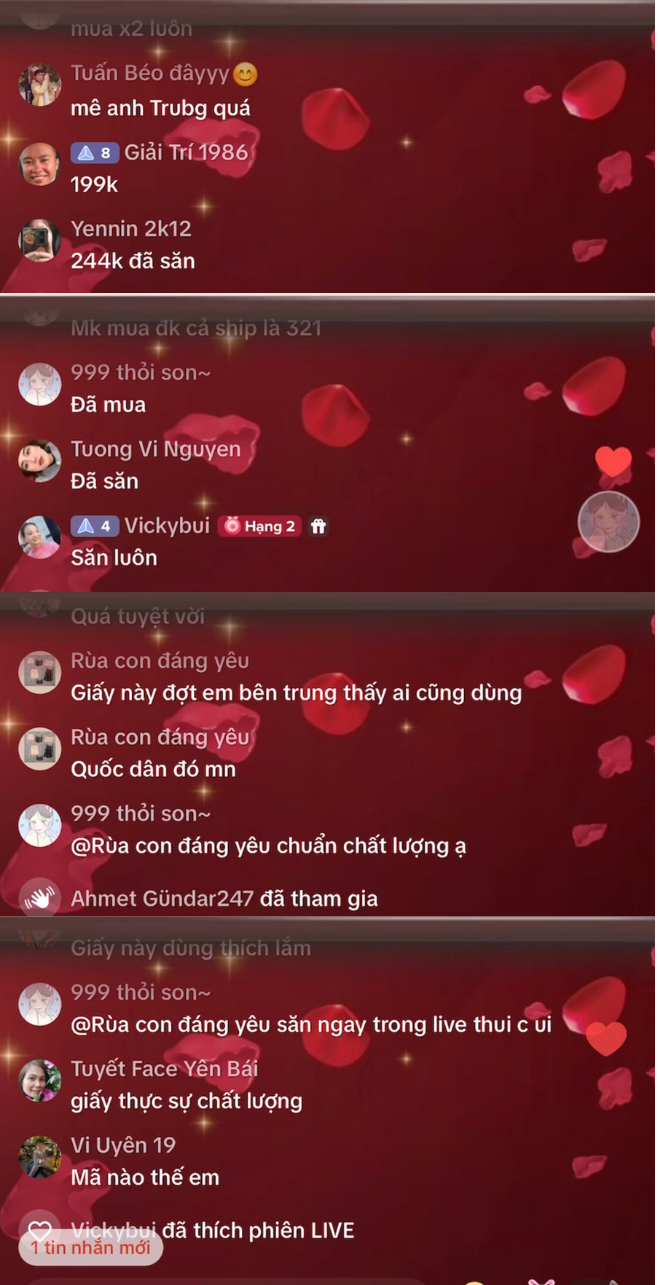The height and width of the screenshot is (1285, 660).
Task: Open the Hạng 2 rank badge
Action: [261, 526]
